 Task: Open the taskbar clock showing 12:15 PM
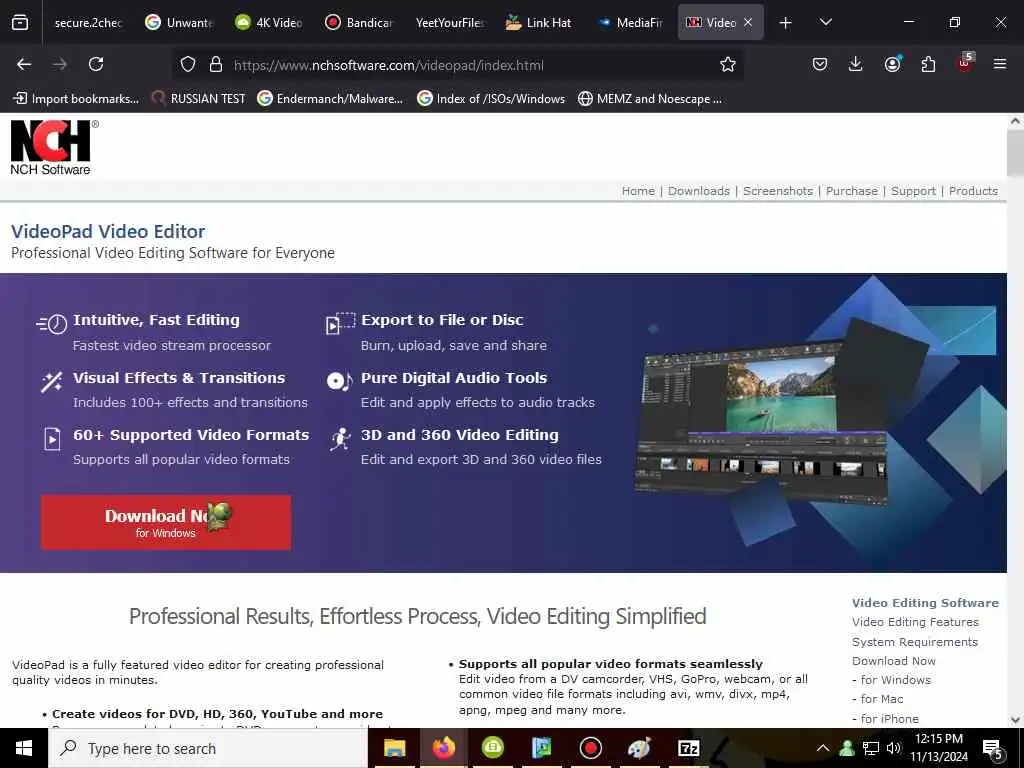click(938, 748)
